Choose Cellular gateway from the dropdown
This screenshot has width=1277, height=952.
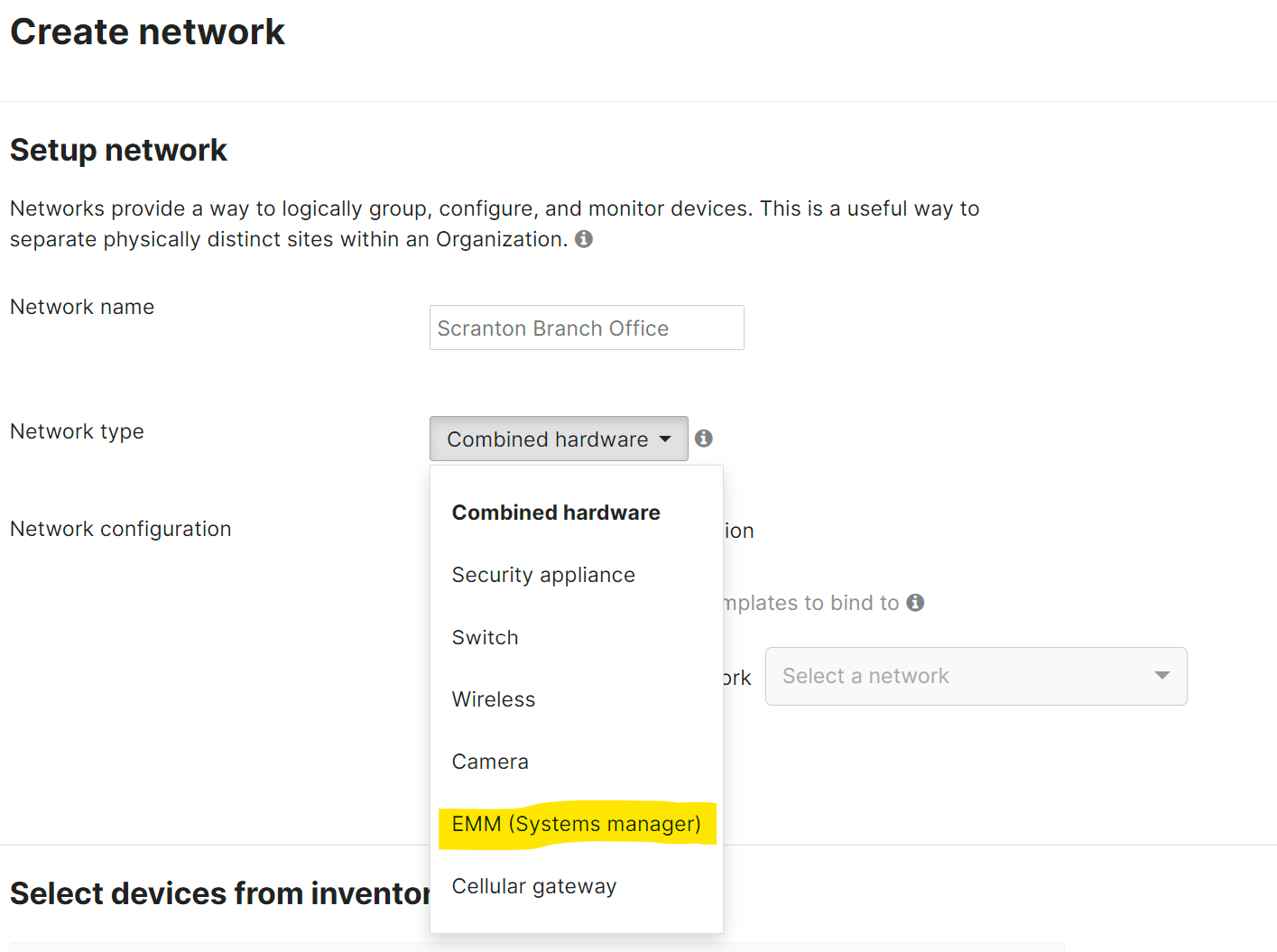(533, 885)
